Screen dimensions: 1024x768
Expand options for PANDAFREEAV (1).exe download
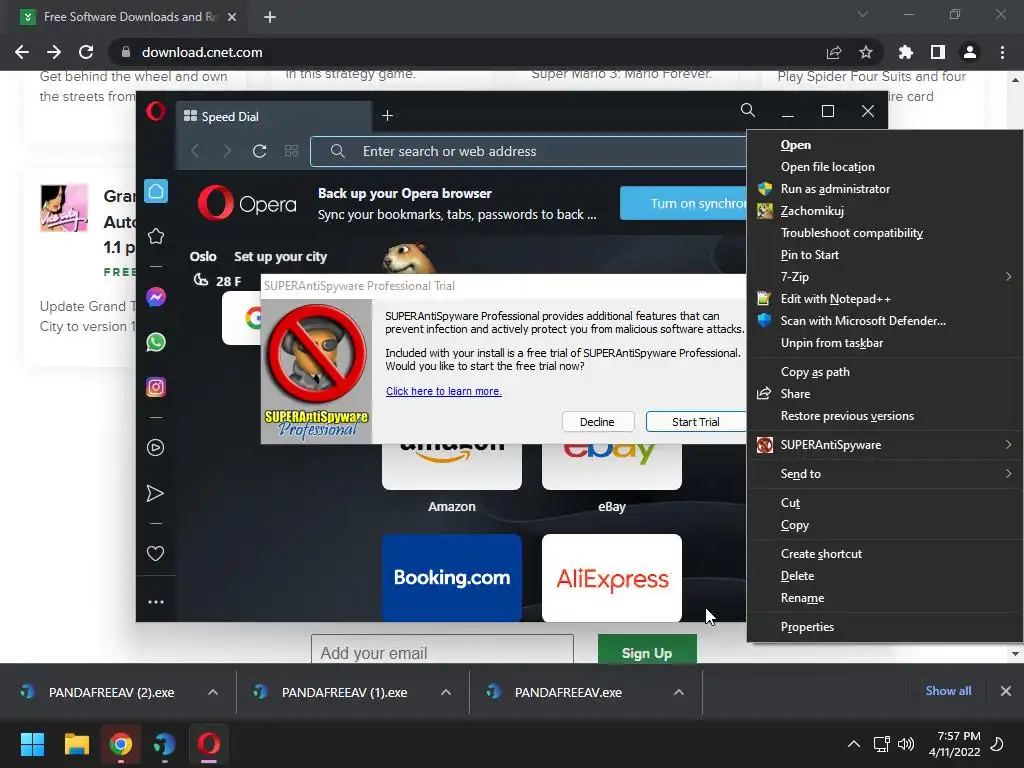coord(446,692)
